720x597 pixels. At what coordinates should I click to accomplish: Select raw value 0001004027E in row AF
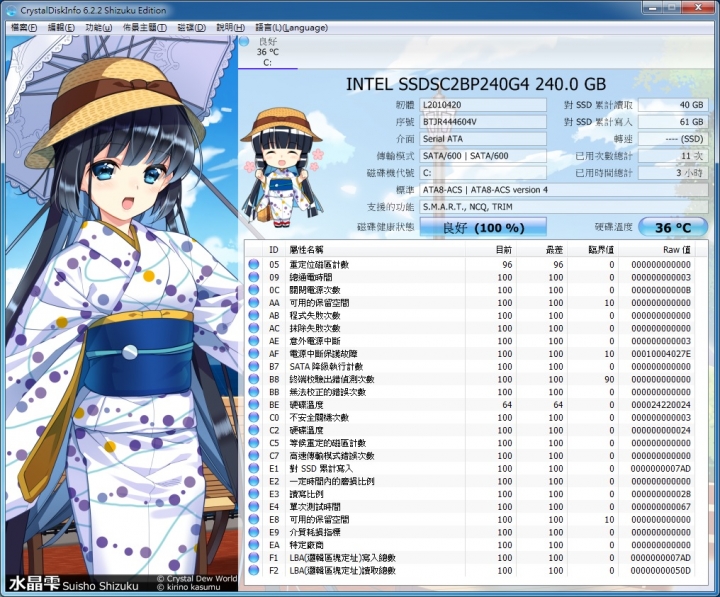[660, 354]
